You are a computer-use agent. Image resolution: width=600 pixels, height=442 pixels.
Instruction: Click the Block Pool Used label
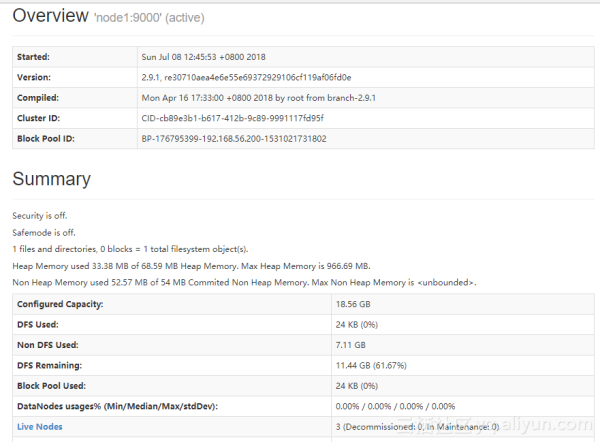point(51,386)
